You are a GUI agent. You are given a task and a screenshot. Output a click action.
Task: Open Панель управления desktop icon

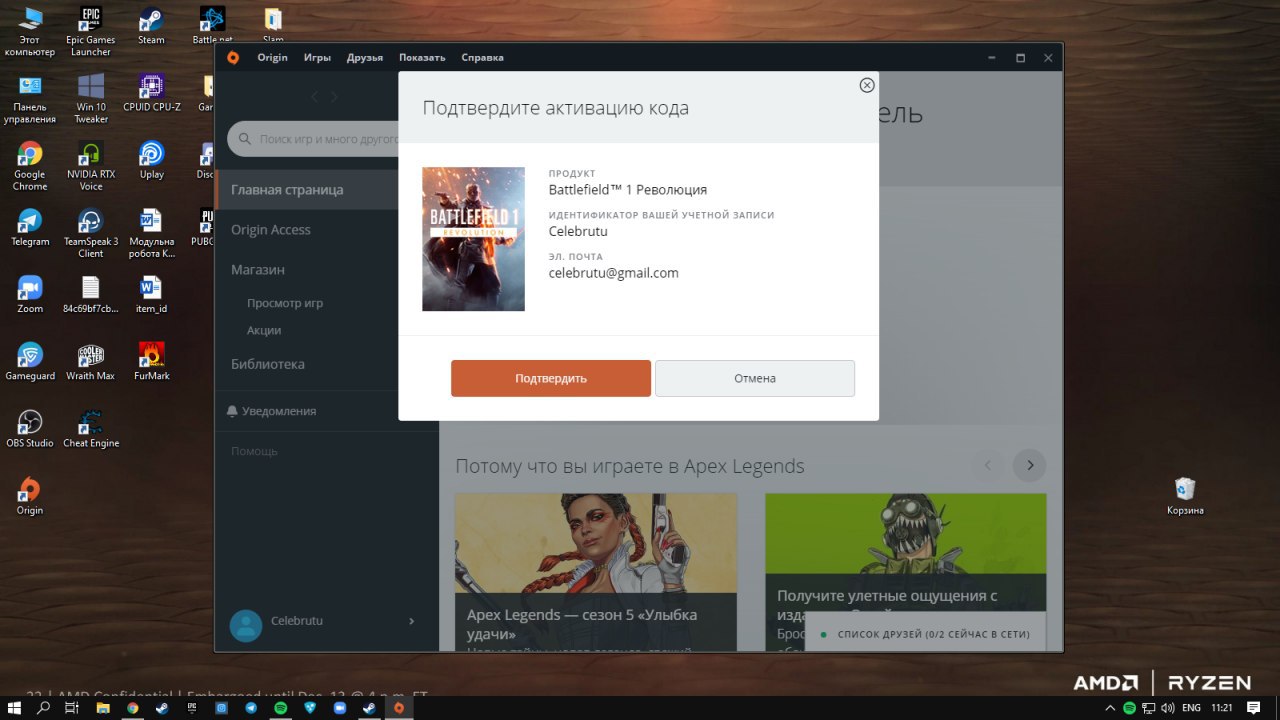[x=30, y=99]
